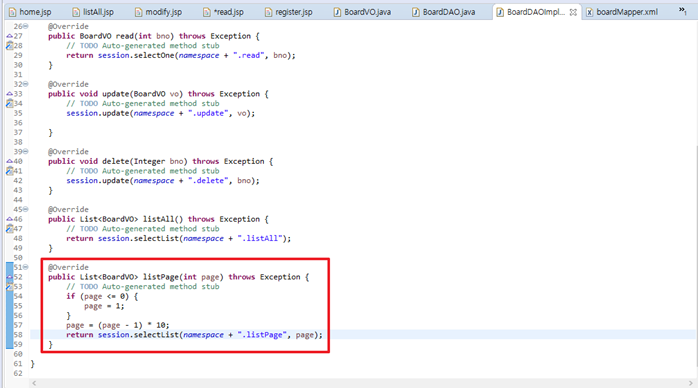Click the home.jsp file icon
698x388 pixels.
click(x=12, y=12)
